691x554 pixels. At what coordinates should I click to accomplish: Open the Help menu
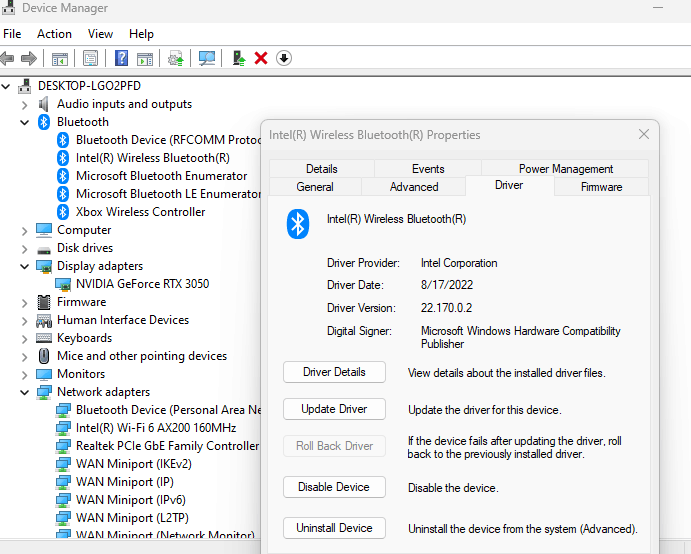click(x=141, y=34)
